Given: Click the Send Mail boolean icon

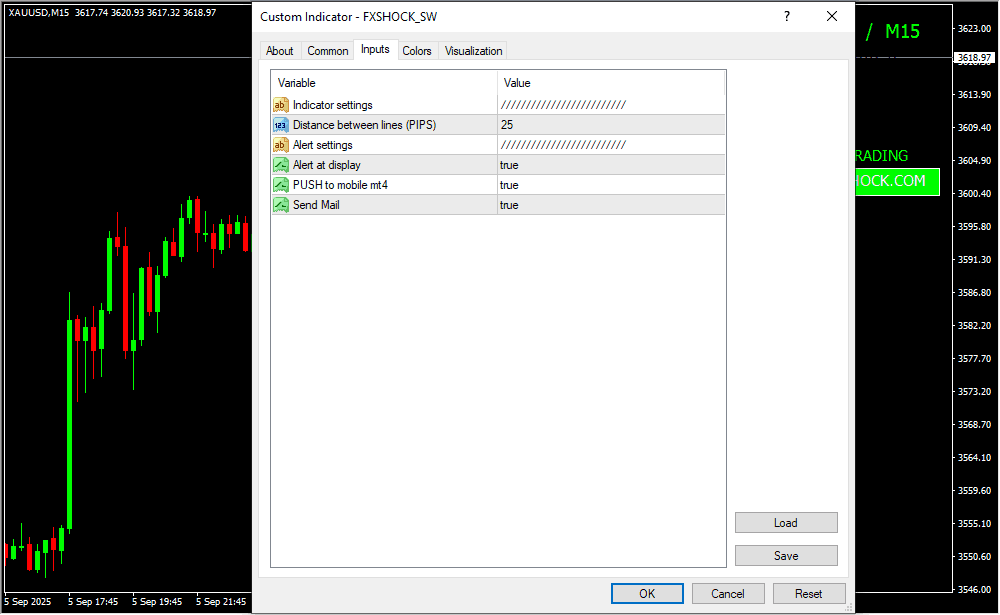Looking at the screenshot, I should (281, 205).
